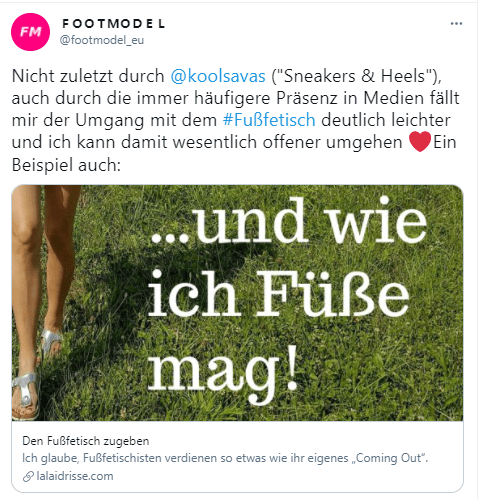485x499 pixels.
Task: Click the '...und wie' overlay text
Action: point(289,221)
